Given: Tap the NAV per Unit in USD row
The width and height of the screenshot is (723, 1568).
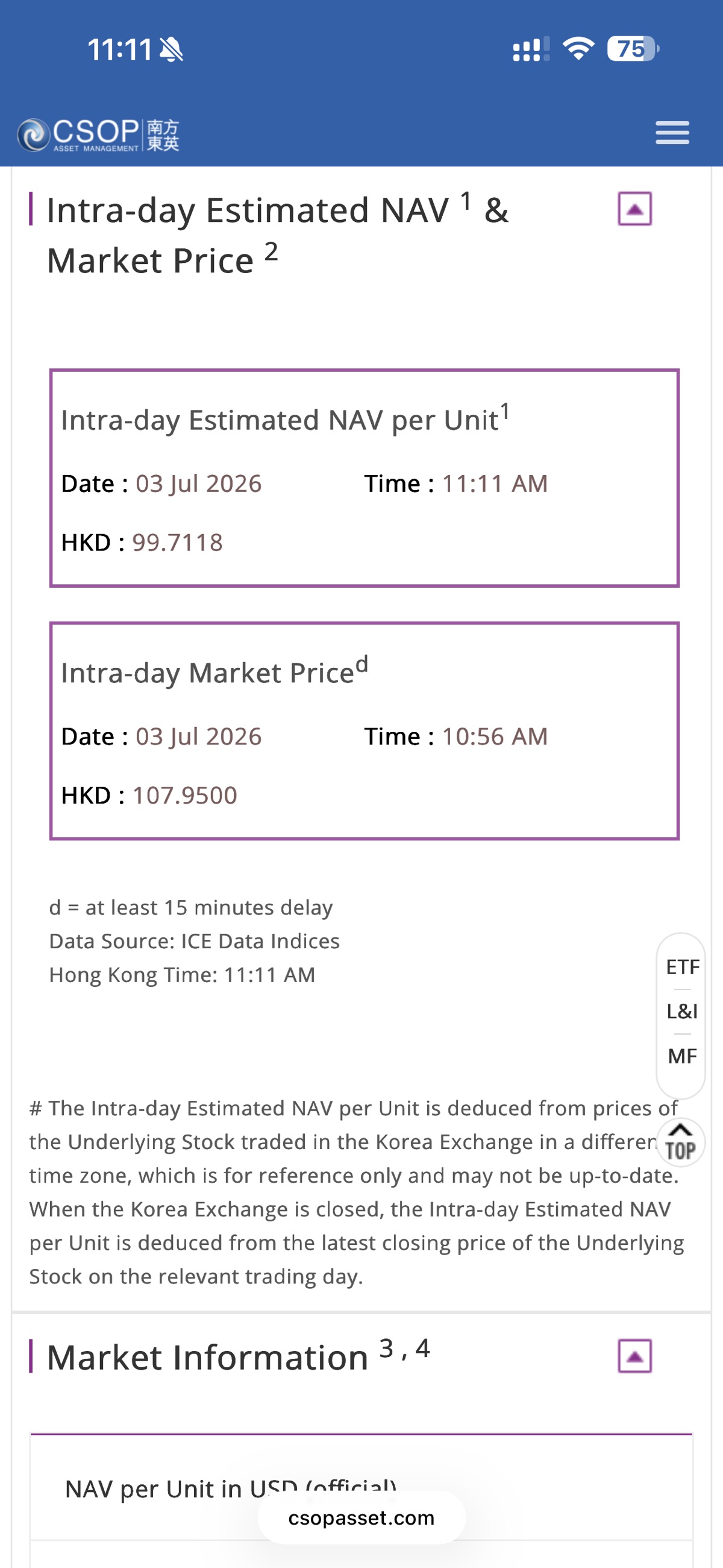Looking at the screenshot, I should (361, 1488).
